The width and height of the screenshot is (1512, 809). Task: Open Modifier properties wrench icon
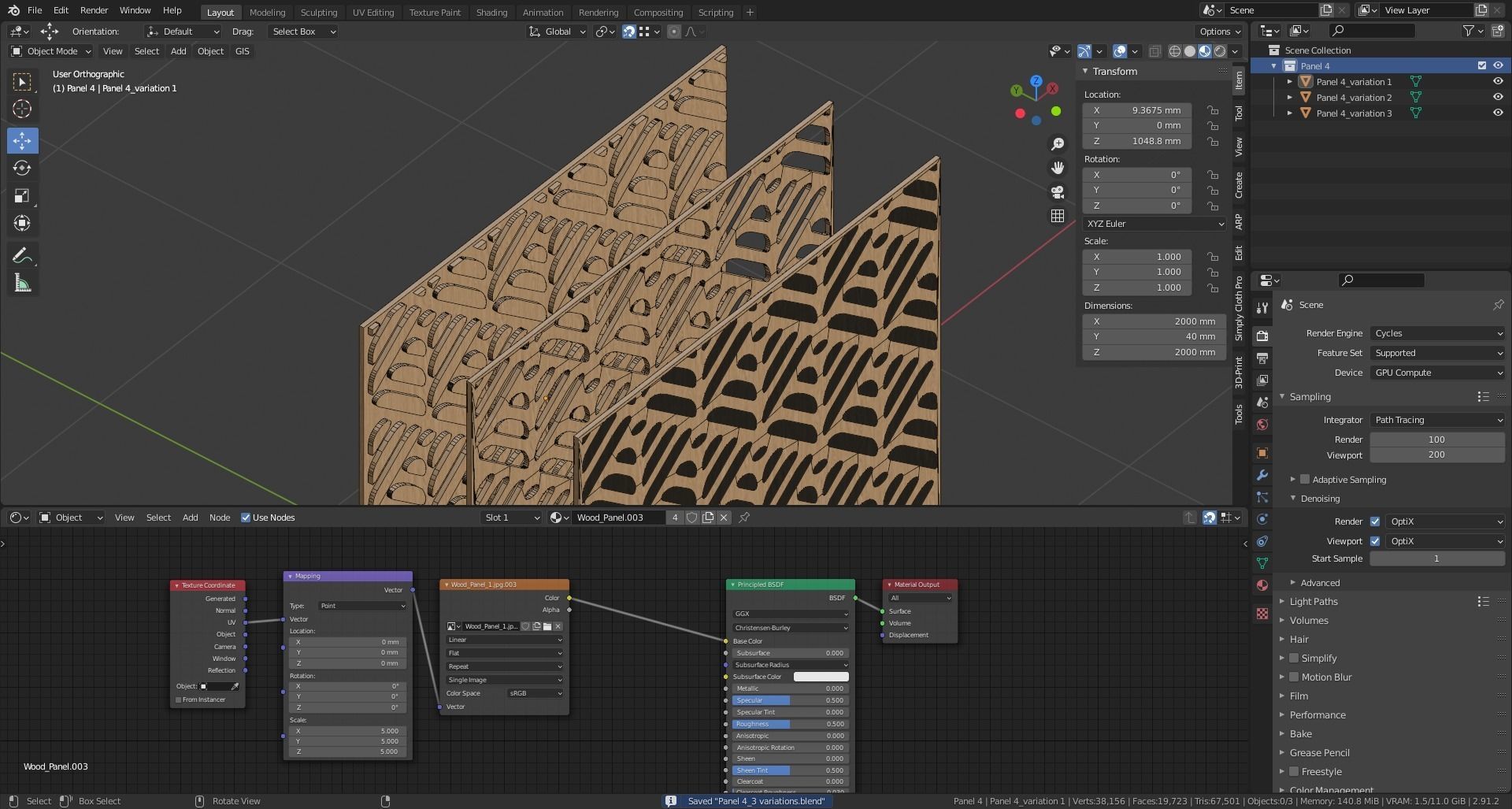pos(1262,475)
